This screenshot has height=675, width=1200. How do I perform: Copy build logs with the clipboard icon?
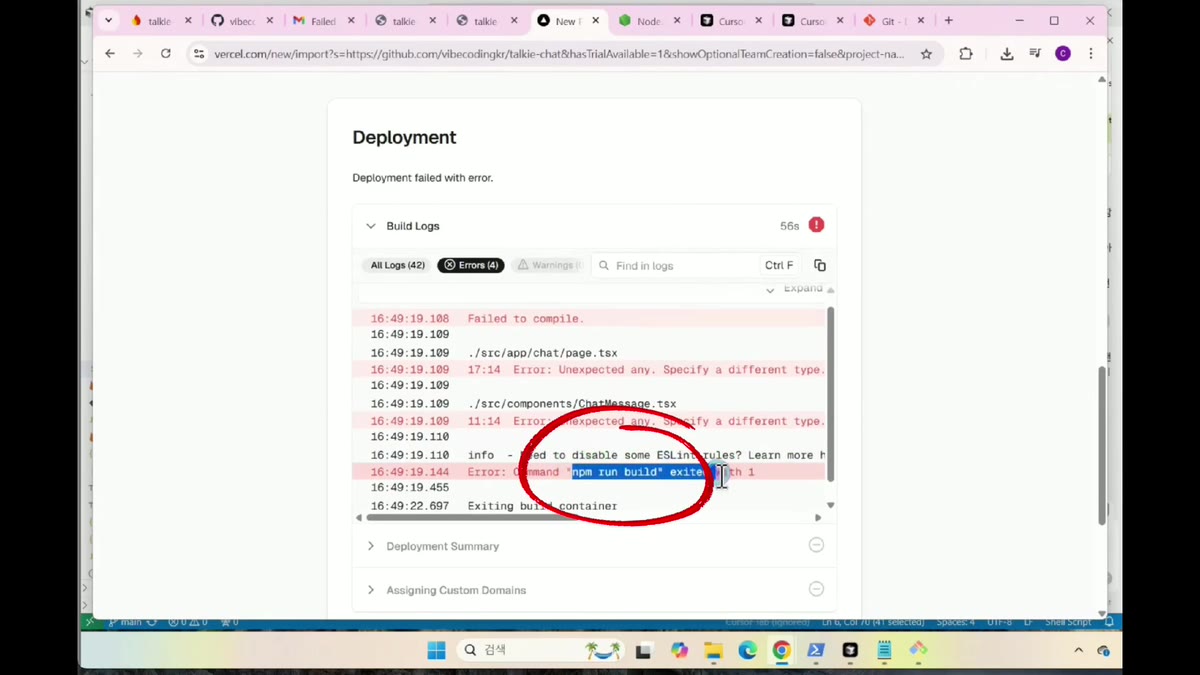click(x=820, y=266)
